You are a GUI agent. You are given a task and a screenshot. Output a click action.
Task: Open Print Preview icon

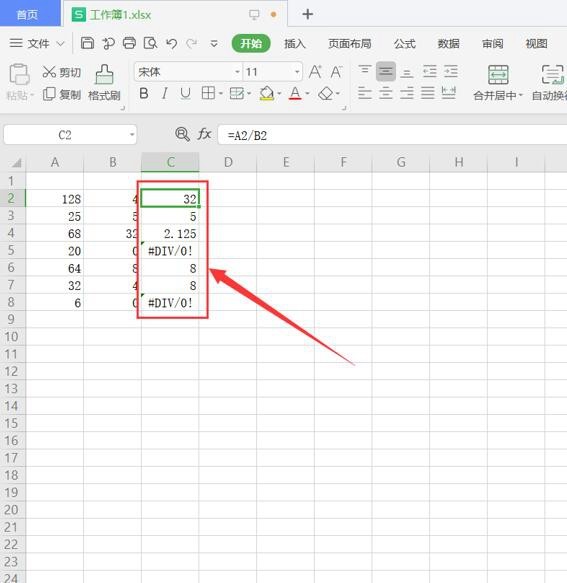pyautogui.click(x=150, y=44)
